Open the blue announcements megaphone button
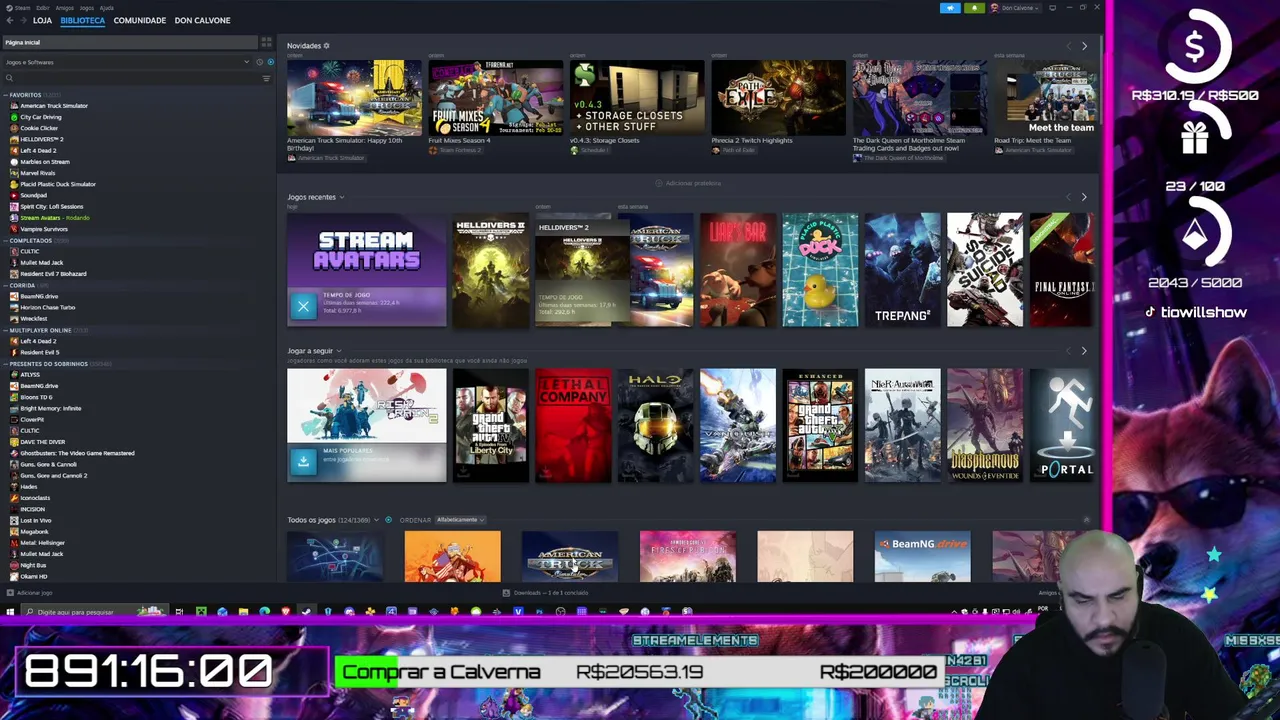The height and width of the screenshot is (720, 1280). [950, 8]
